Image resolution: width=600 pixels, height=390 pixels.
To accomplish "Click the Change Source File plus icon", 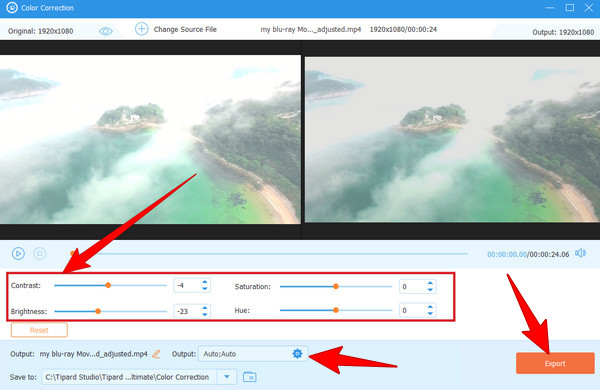I will [142, 29].
